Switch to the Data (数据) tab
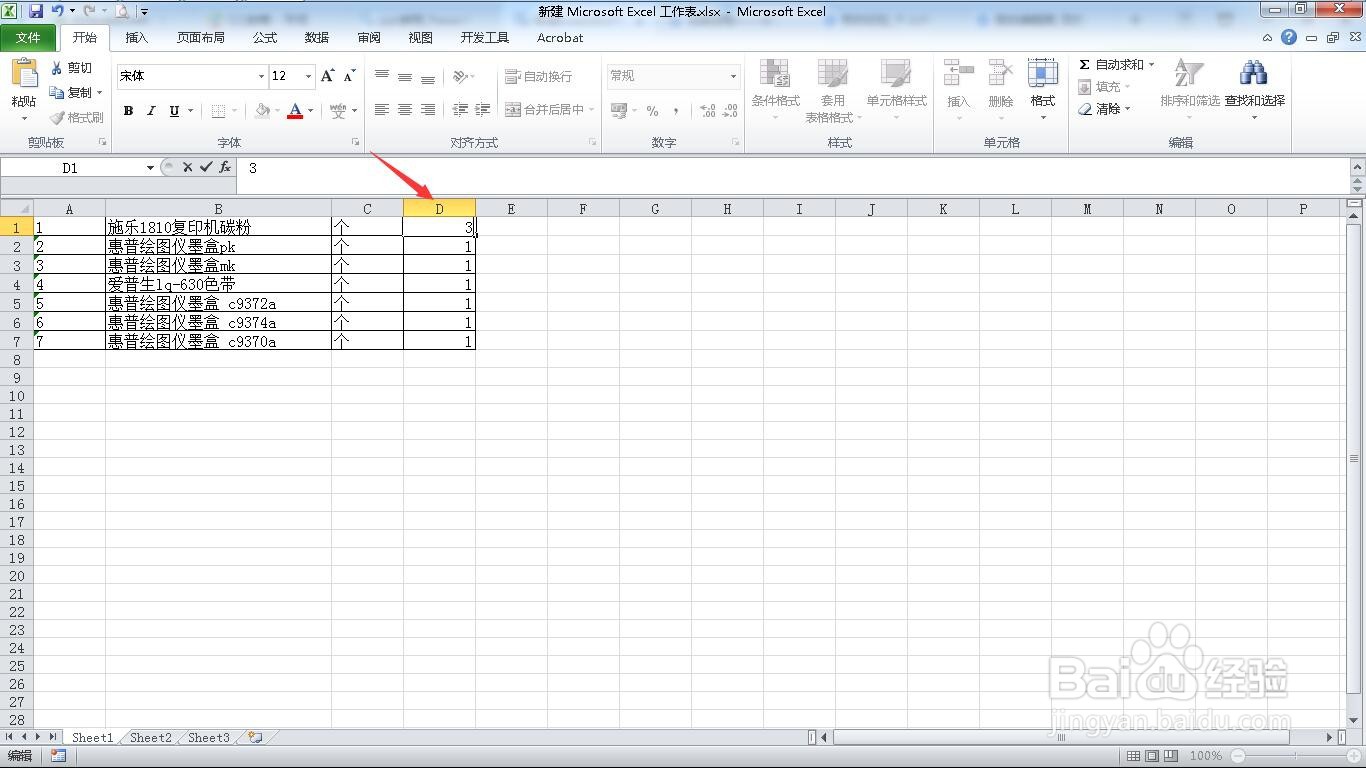This screenshot has width=1366, height=768. (317, 37)
